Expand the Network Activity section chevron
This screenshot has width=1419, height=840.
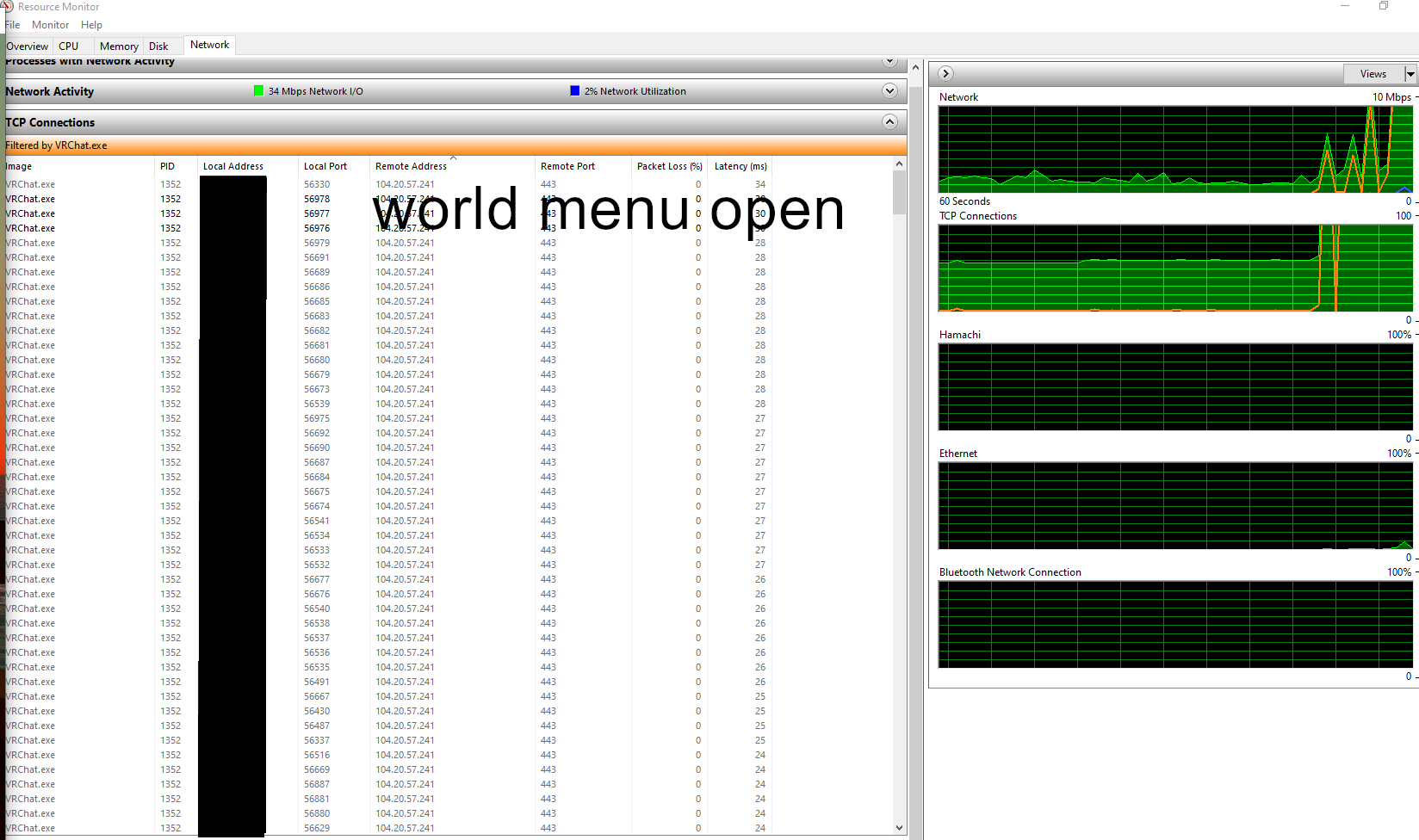(x=889, y=91)
